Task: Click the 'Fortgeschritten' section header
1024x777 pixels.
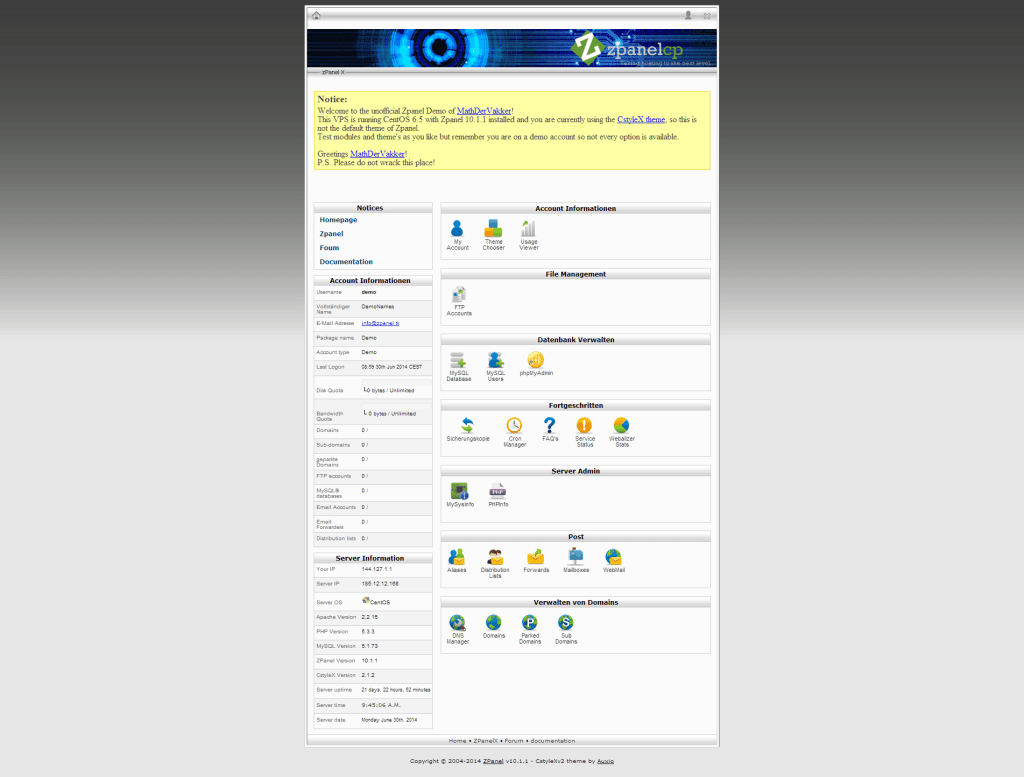Action: 575,405
